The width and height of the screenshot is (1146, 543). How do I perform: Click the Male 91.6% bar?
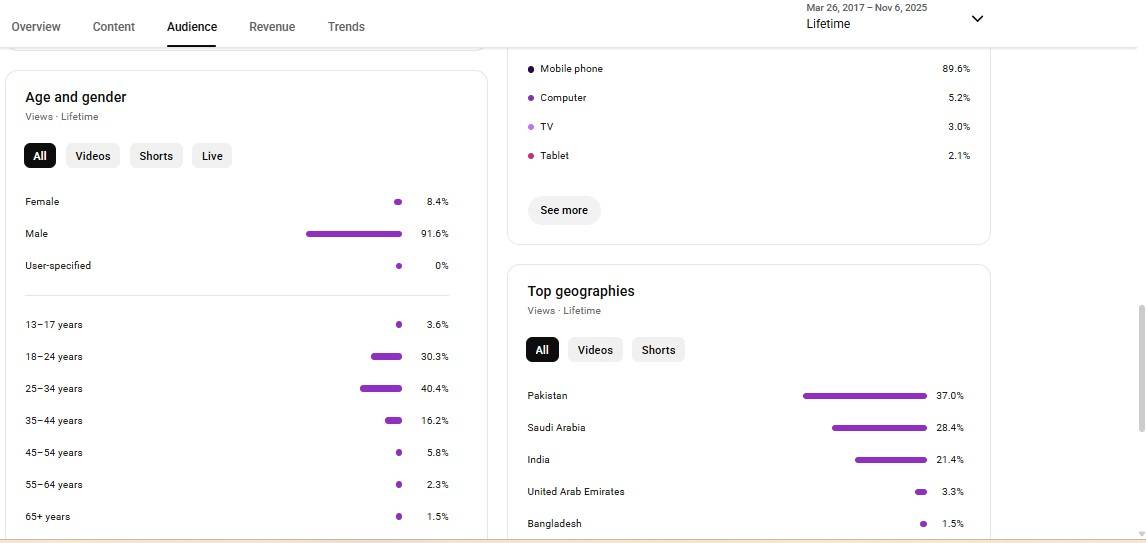point(354,234)
